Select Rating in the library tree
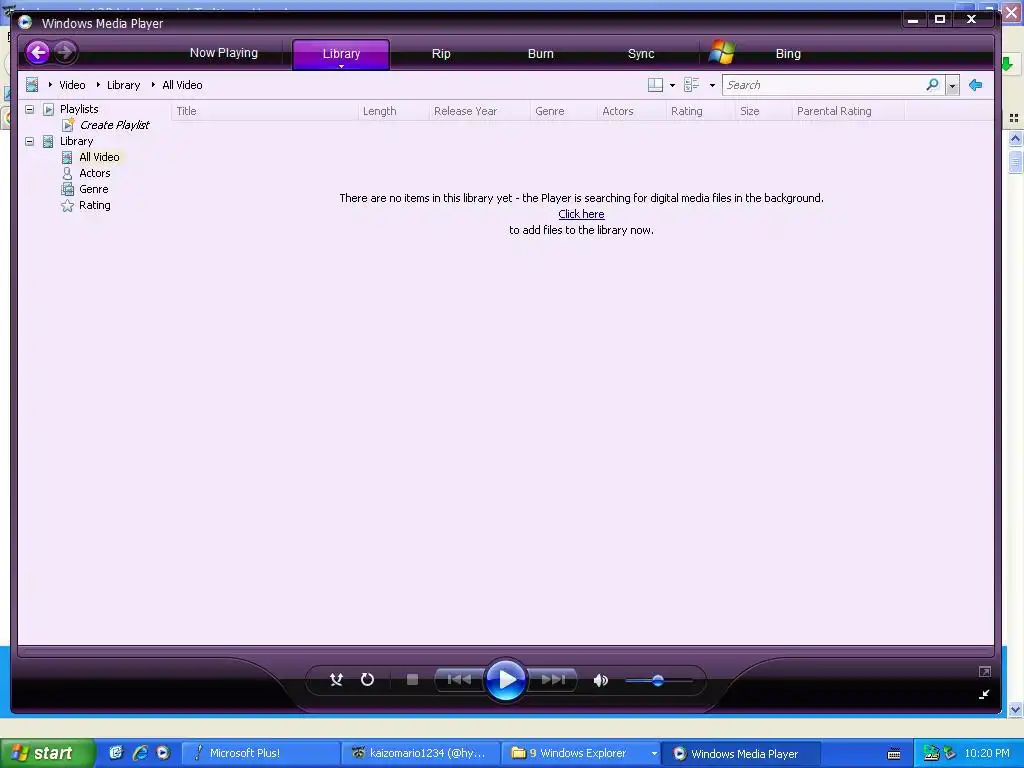Screen dimensions: 1024x768 (95, 205)
